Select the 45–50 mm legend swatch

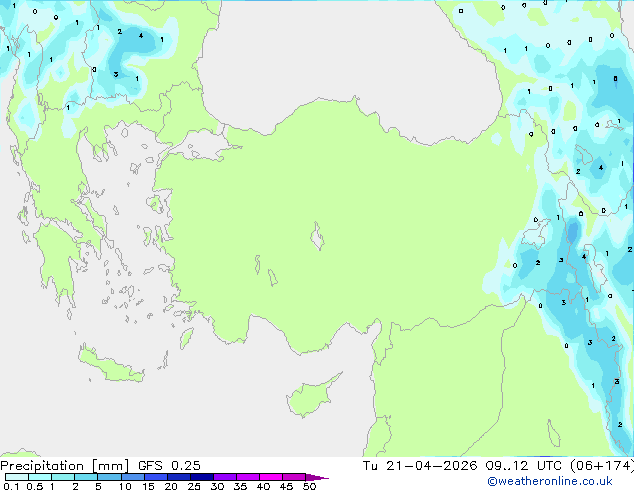294,477
